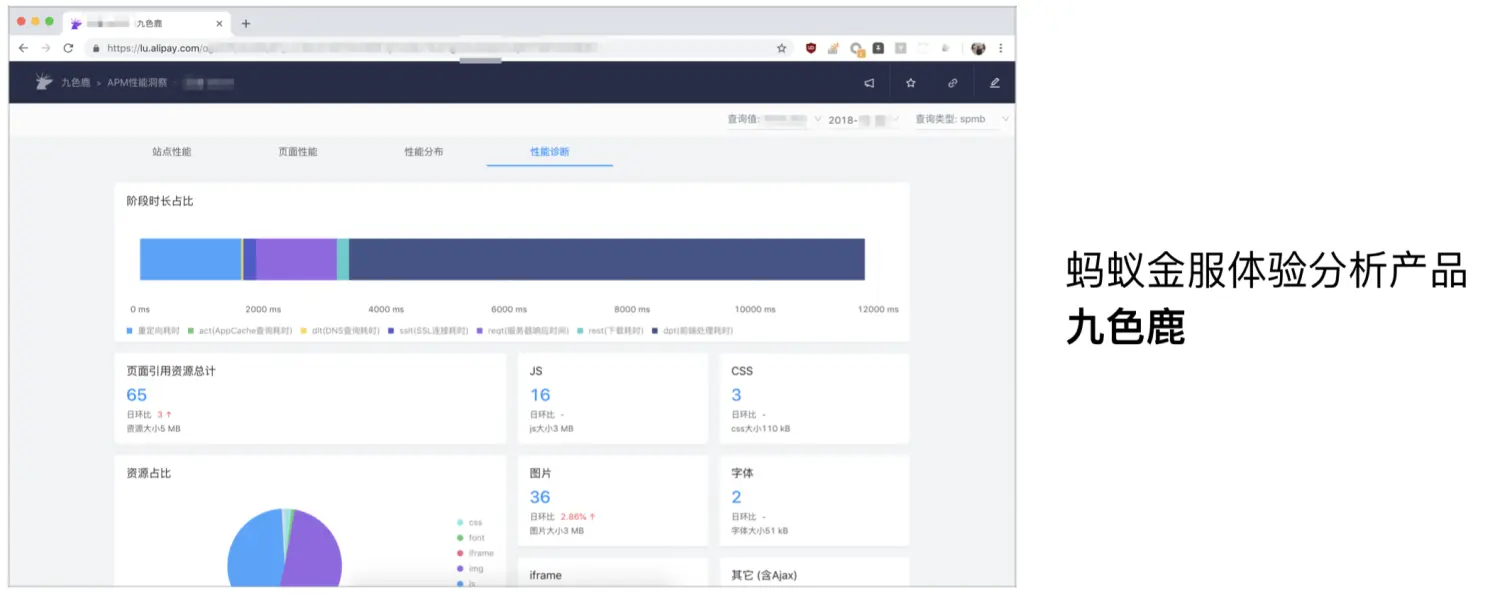Viewport: 1500px width, 600px height.
Task: Toggle the dlt(DNS查询耗时) legend entry
Action: click(340, 330)
